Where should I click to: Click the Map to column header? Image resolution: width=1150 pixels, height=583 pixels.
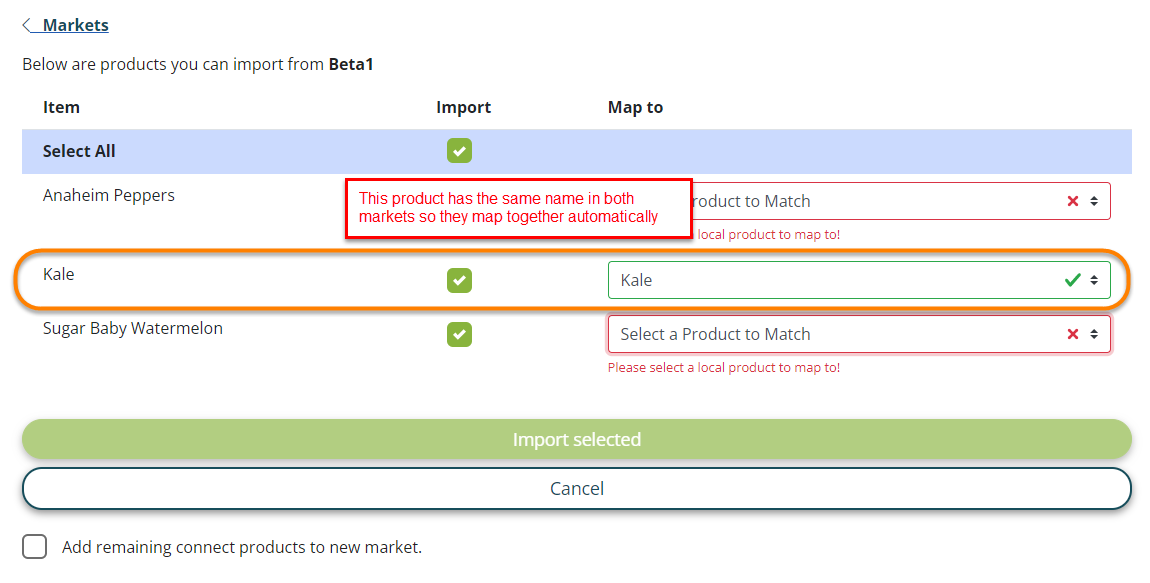click(x=635, y=107)
